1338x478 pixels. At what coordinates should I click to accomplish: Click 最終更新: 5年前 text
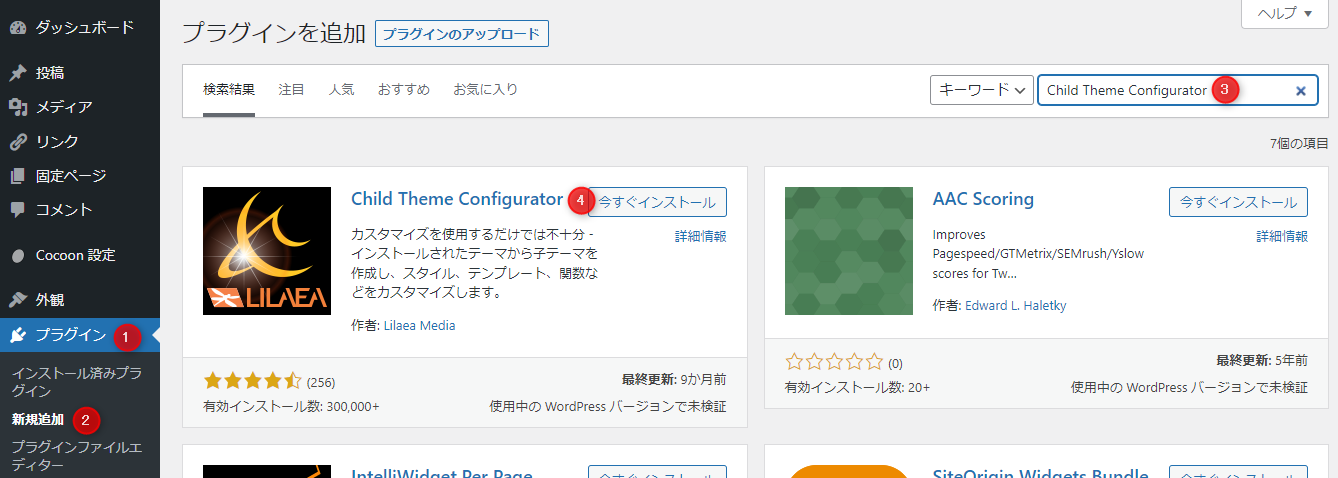tap(1262, 361)
